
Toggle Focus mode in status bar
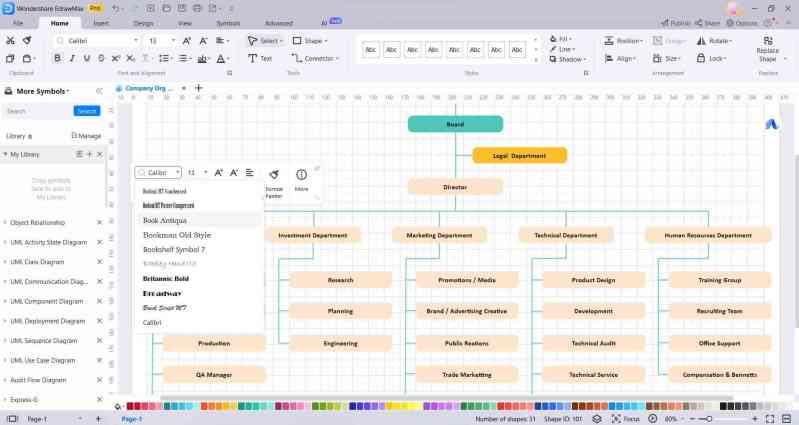pyautogui.click(x=626, y=419)
